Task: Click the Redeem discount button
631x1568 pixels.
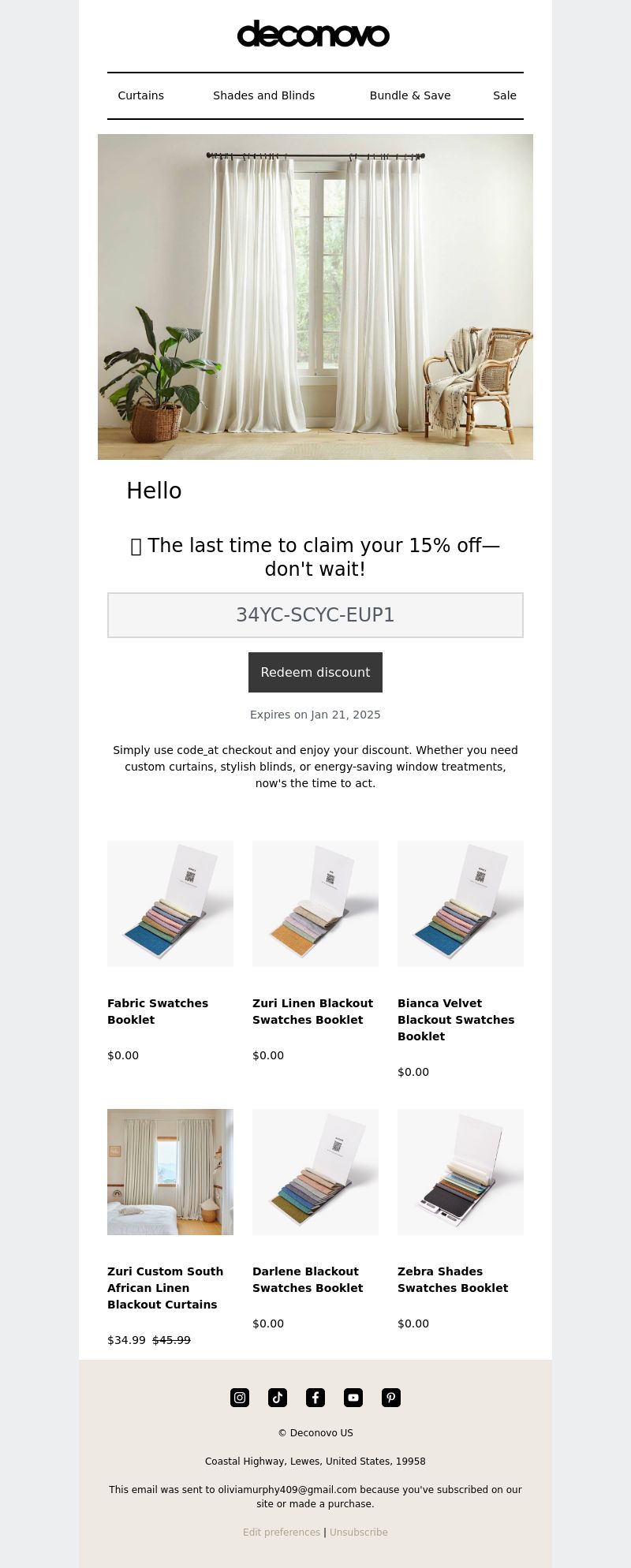Action: [315, 672]
